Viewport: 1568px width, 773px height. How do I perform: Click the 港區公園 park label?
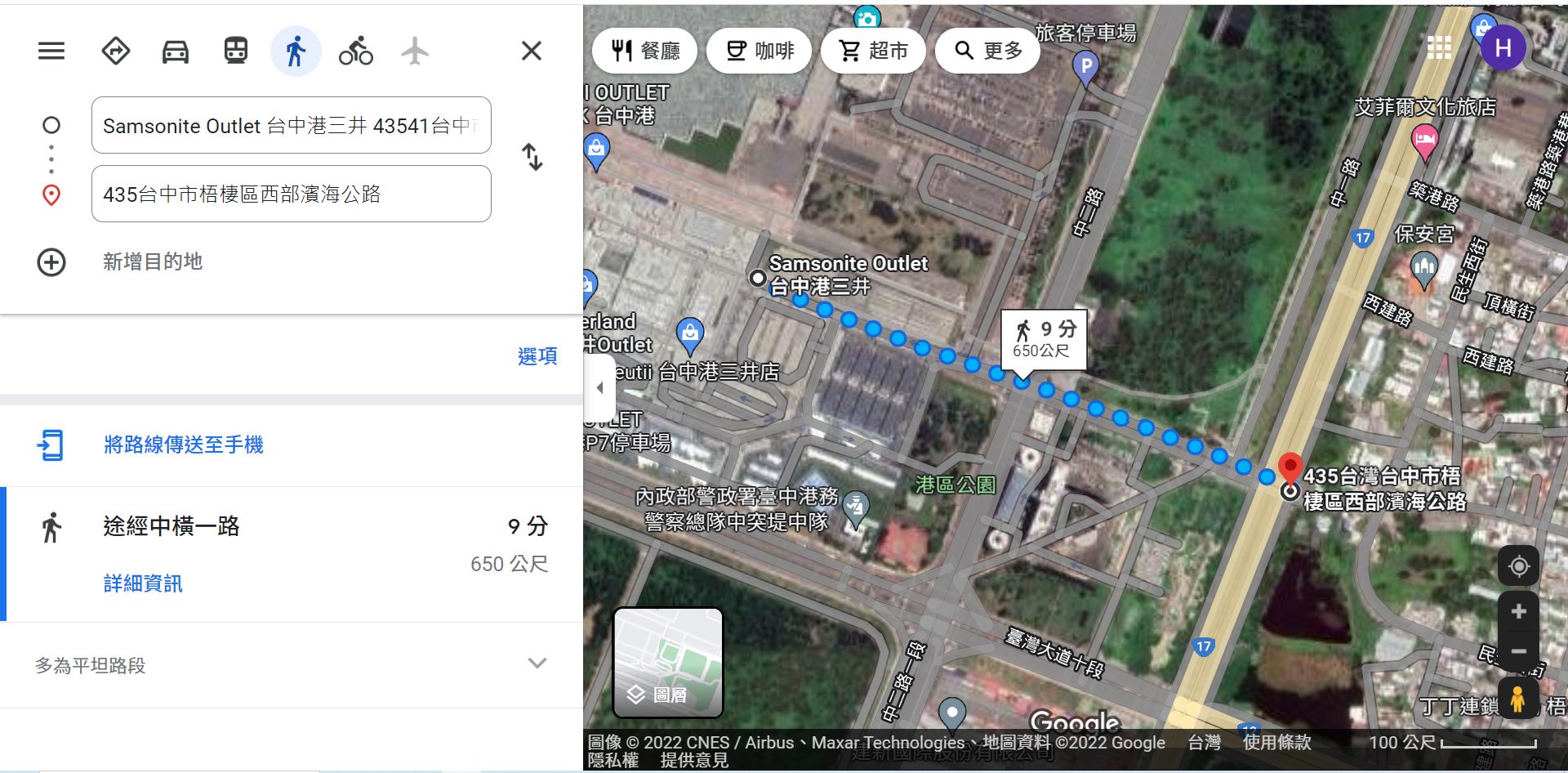[x=955, y=485]
